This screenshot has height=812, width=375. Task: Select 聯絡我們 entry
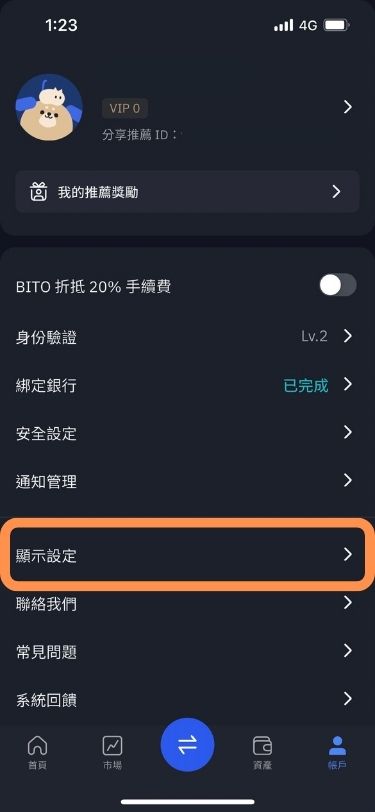[x=188, y=603]
